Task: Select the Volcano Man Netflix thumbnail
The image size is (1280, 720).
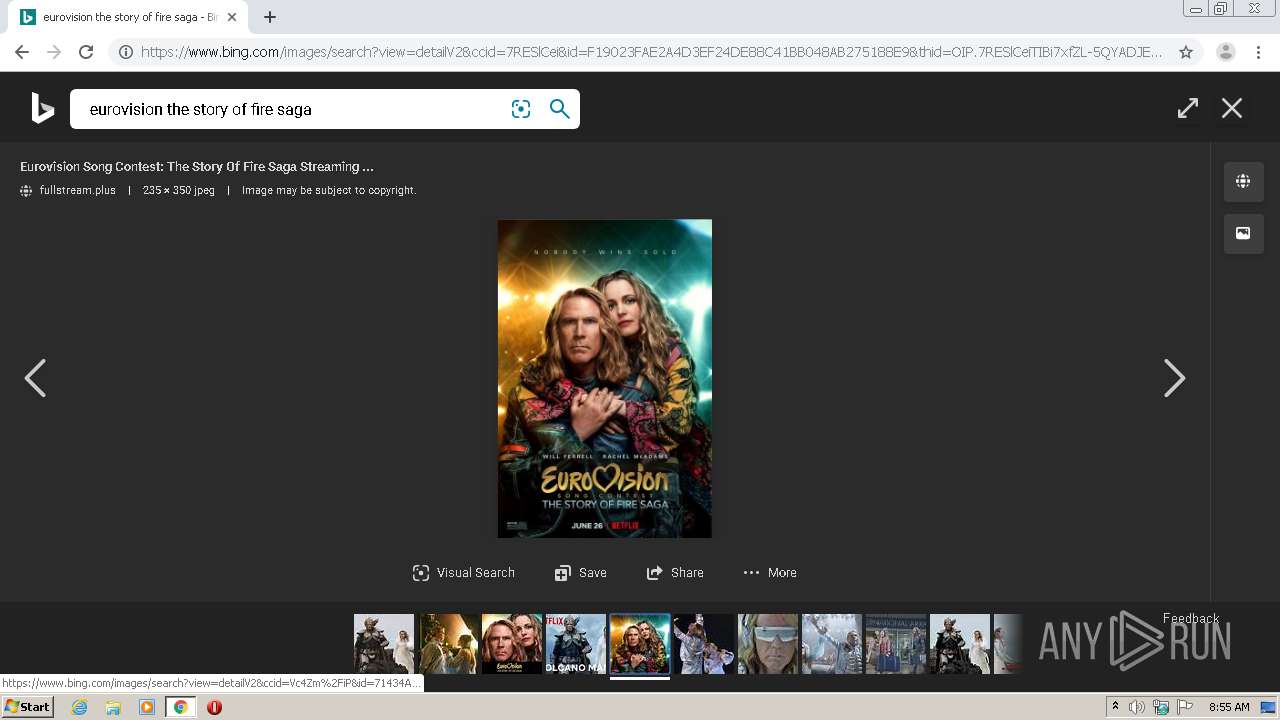Action: click(576, 644)
